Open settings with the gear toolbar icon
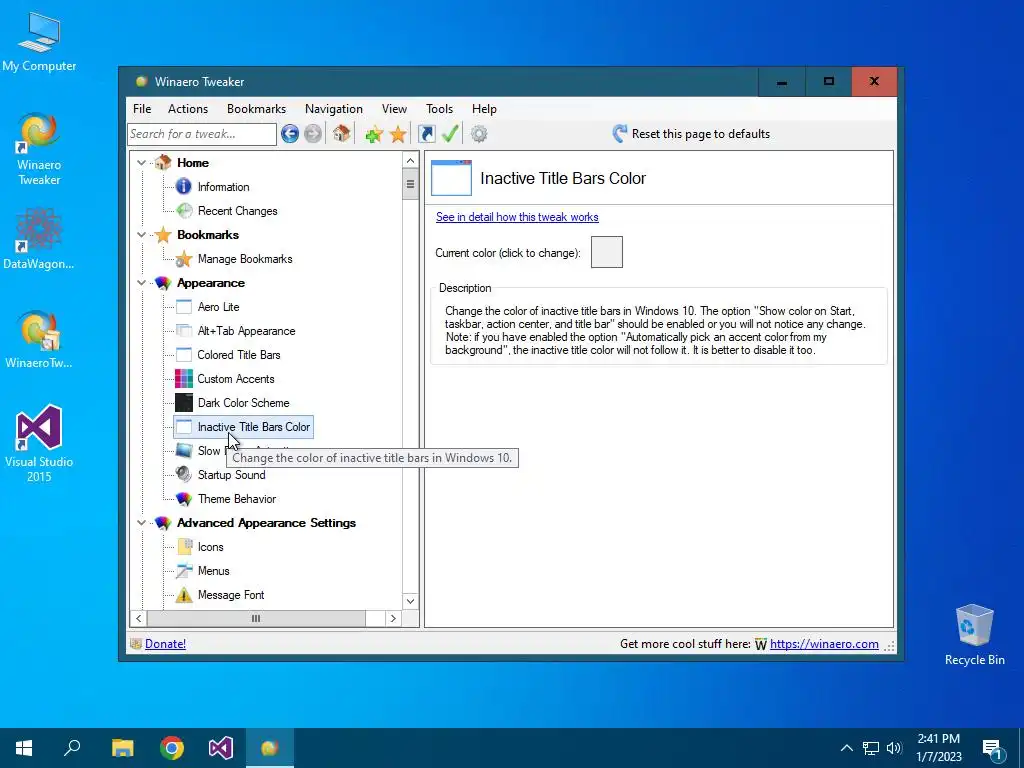 479,134
